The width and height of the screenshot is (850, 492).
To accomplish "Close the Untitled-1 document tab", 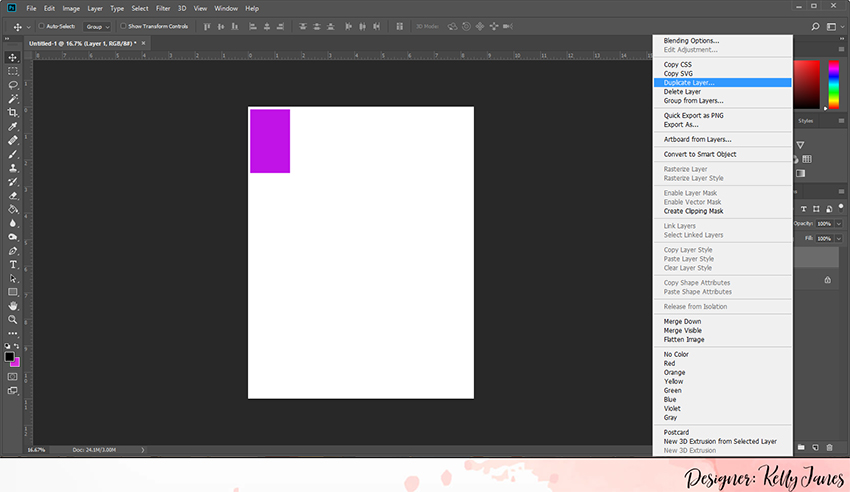I will point(143,43).
